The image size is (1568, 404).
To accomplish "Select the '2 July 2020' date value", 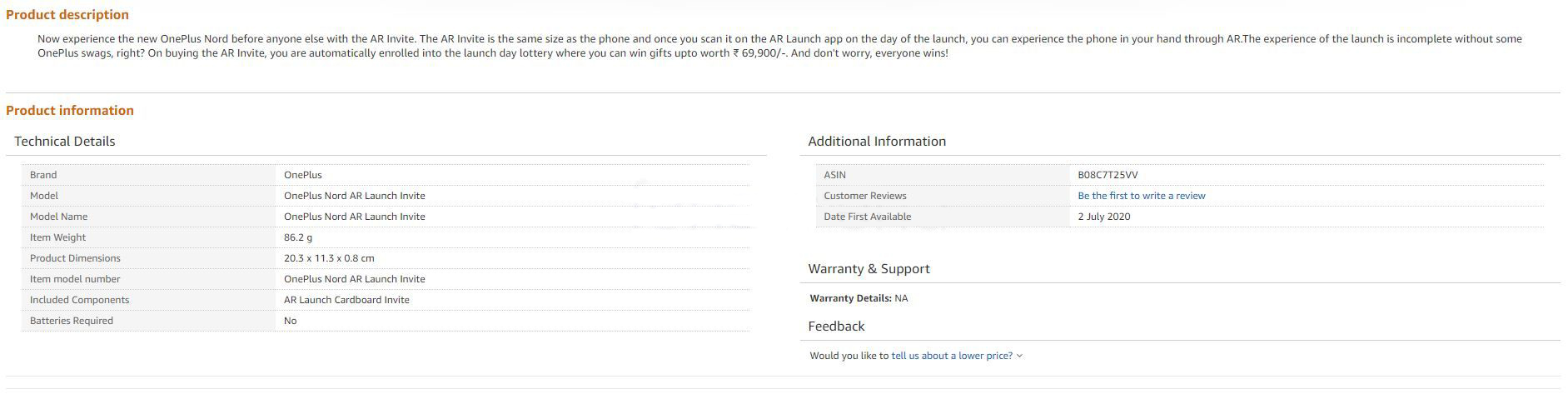I will tap(1104, 217).
